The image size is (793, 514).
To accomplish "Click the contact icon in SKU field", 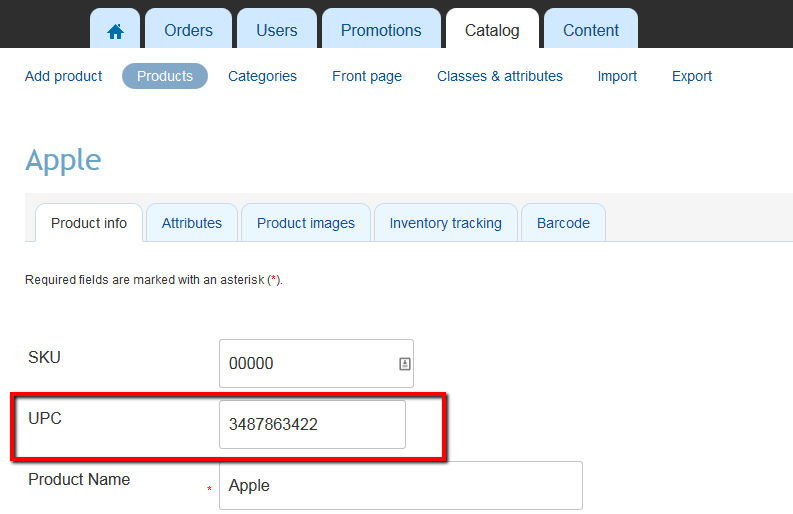I will 405,364.
